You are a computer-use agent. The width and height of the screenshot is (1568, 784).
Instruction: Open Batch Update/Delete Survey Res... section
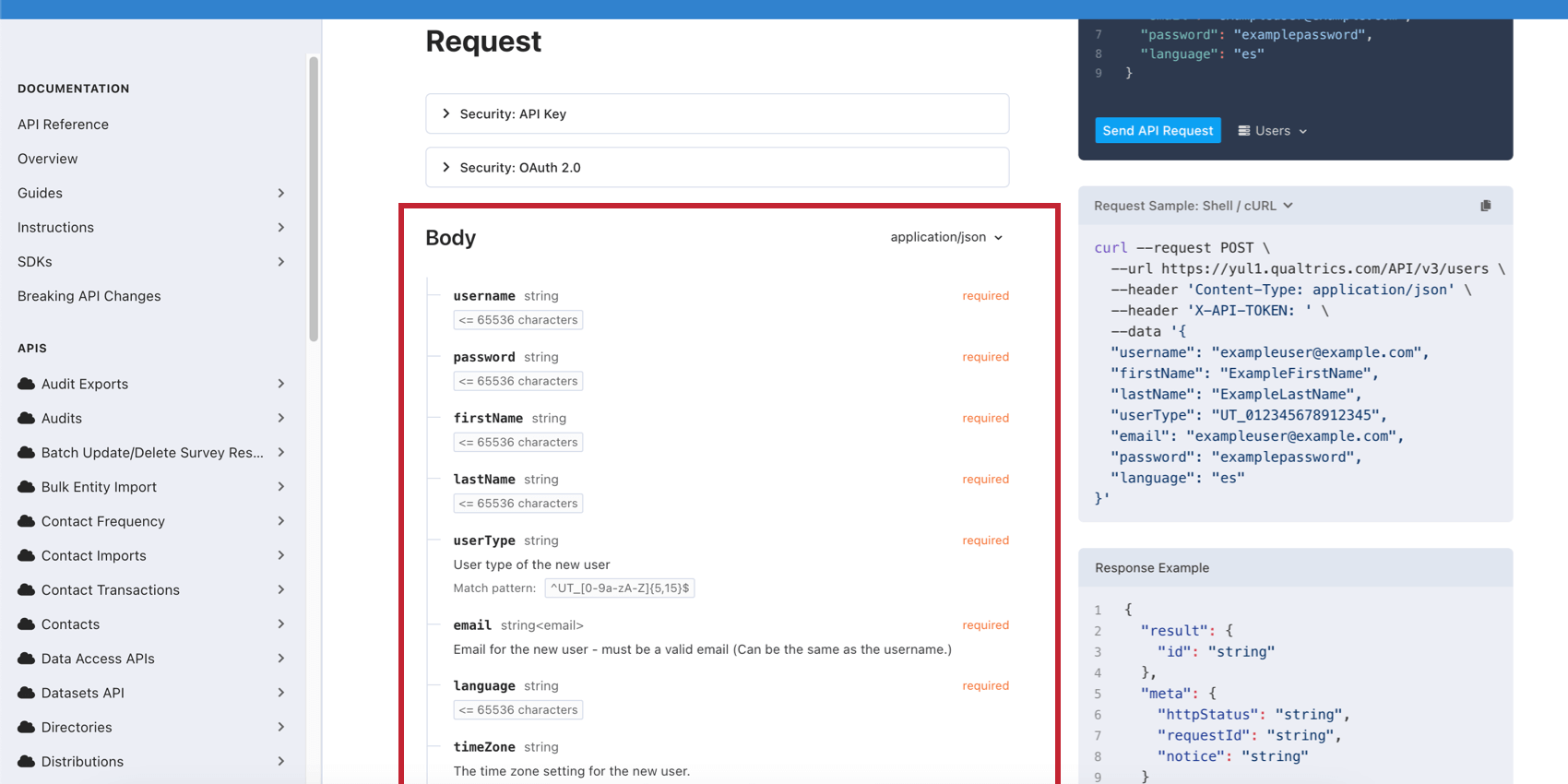(152, 452)
